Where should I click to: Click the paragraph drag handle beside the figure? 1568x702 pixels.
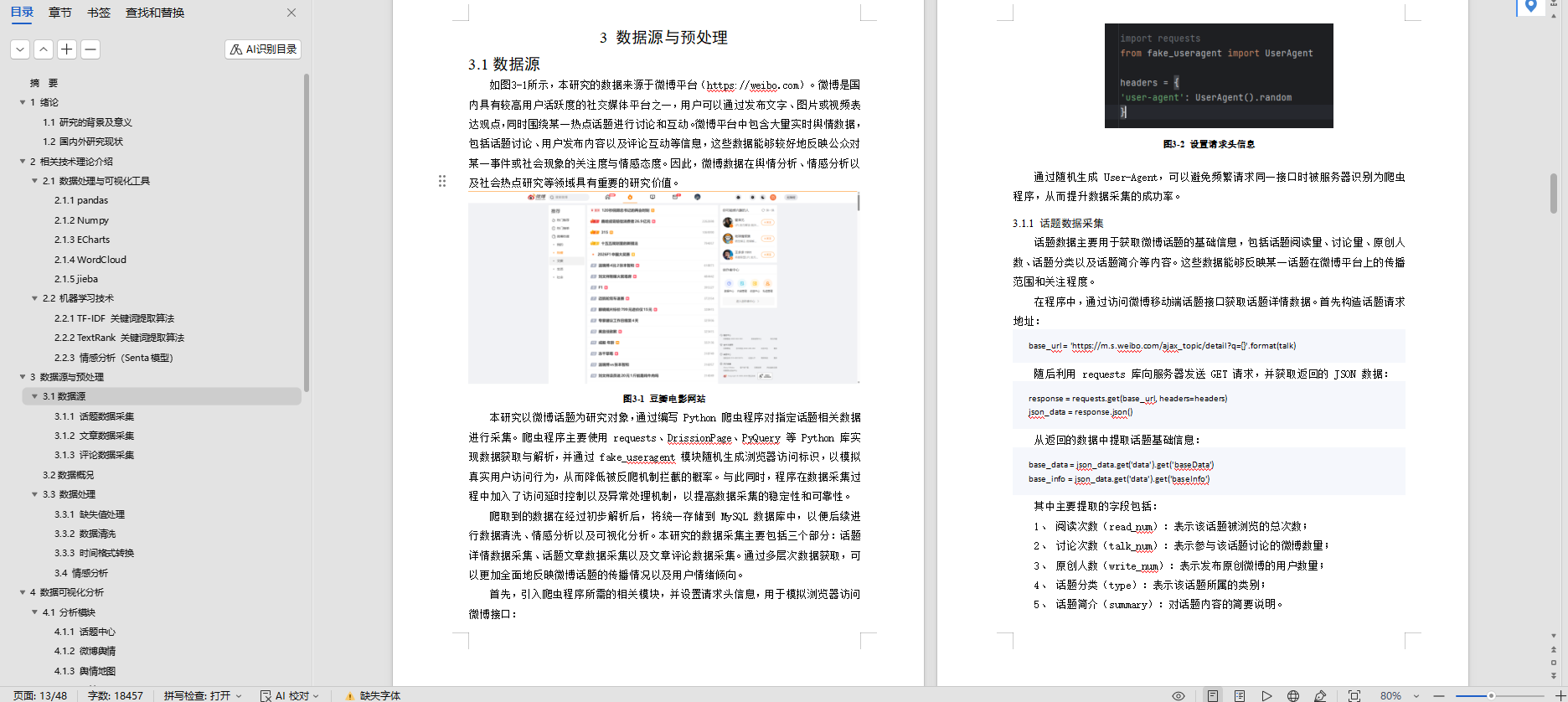coord(442,181)
